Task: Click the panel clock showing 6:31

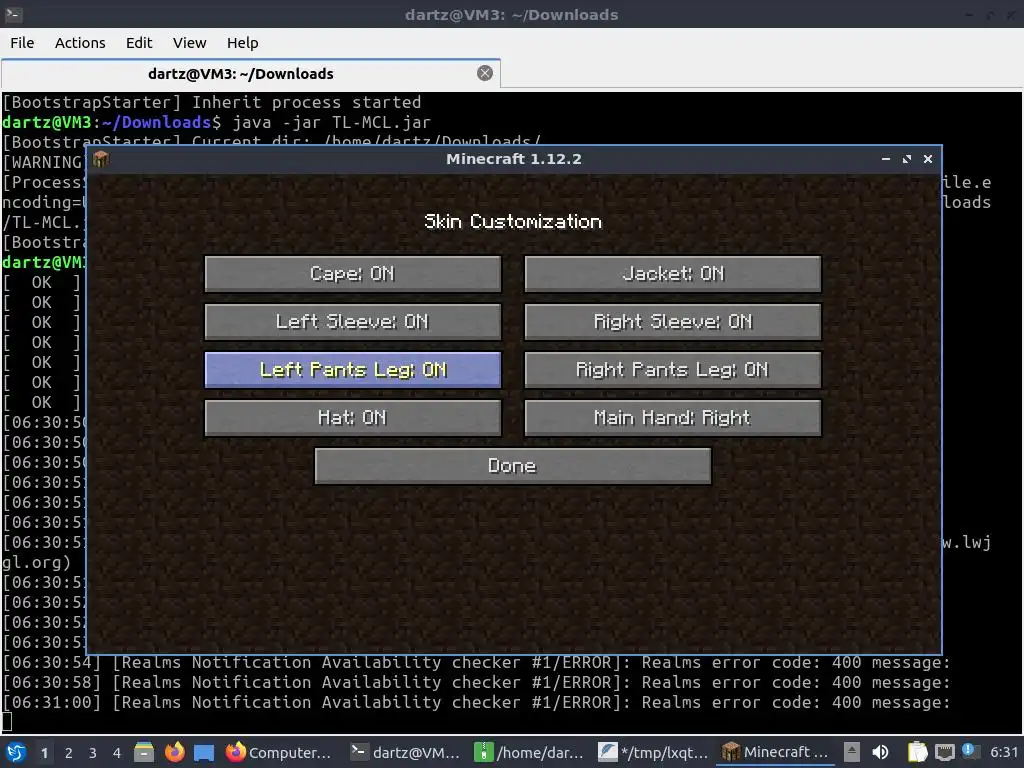Action: click(1004, 752)
